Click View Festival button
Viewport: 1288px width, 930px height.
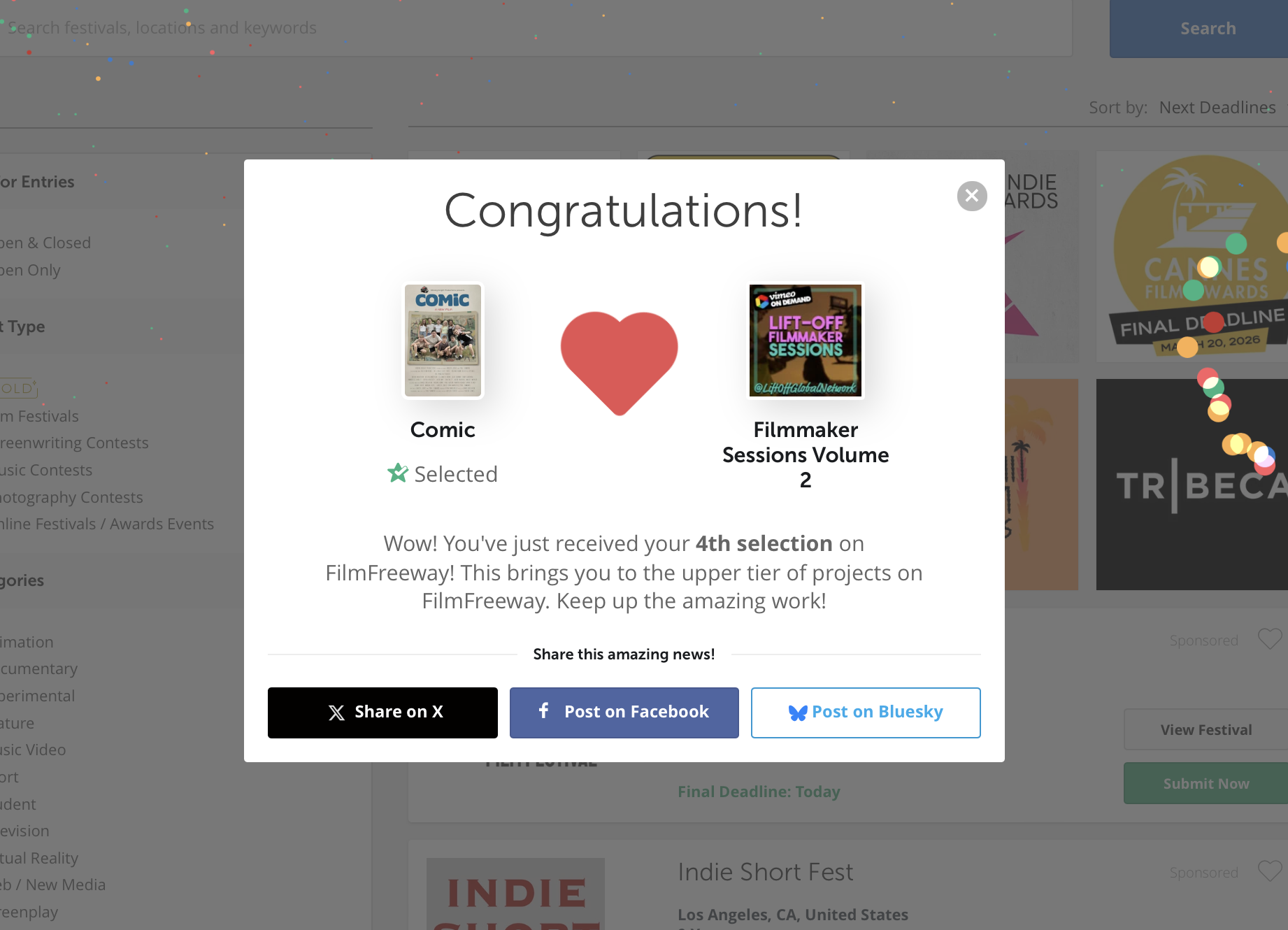(1205, 730)
